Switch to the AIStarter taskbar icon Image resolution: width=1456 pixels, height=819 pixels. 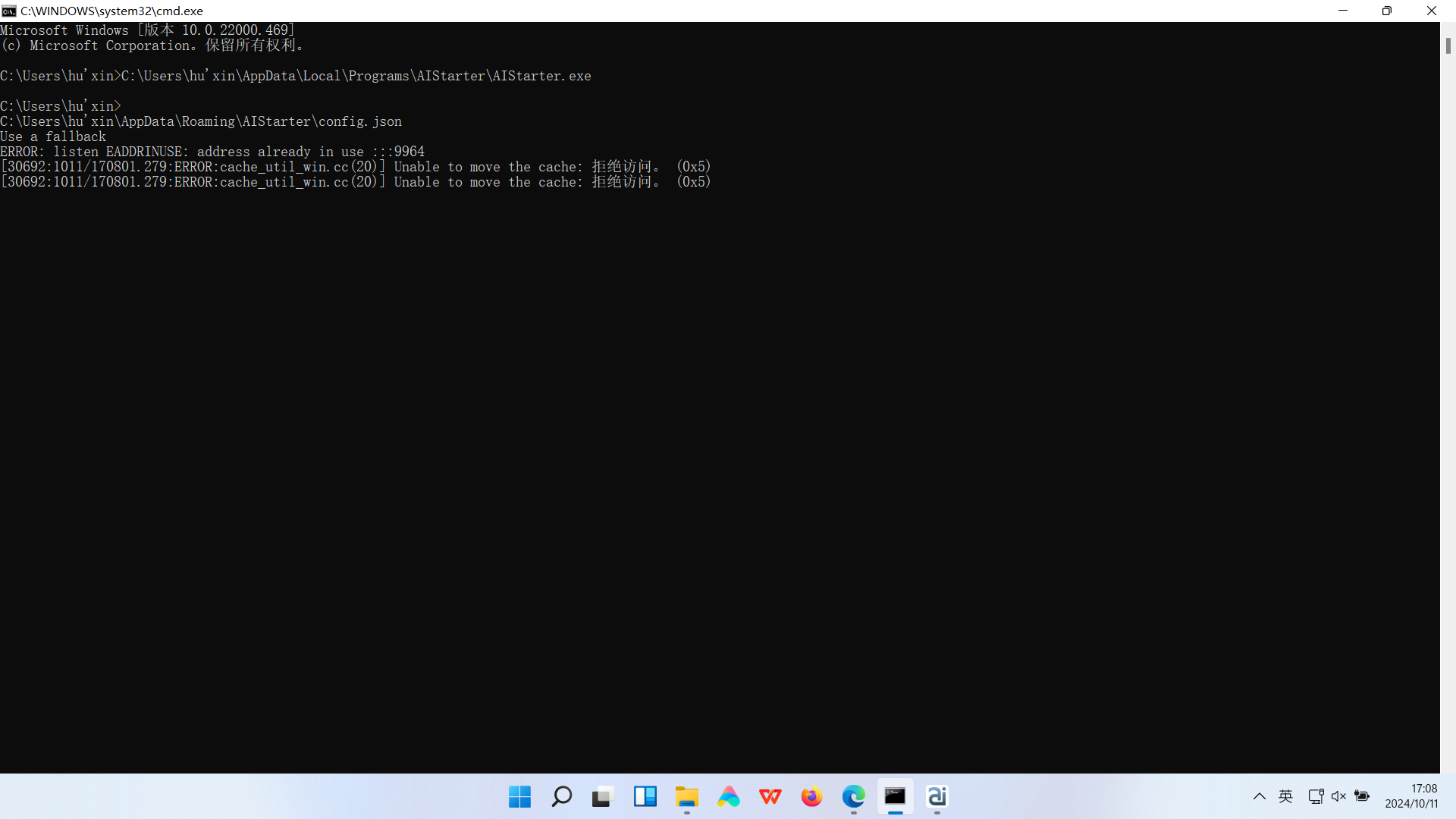tap(937, 796)
